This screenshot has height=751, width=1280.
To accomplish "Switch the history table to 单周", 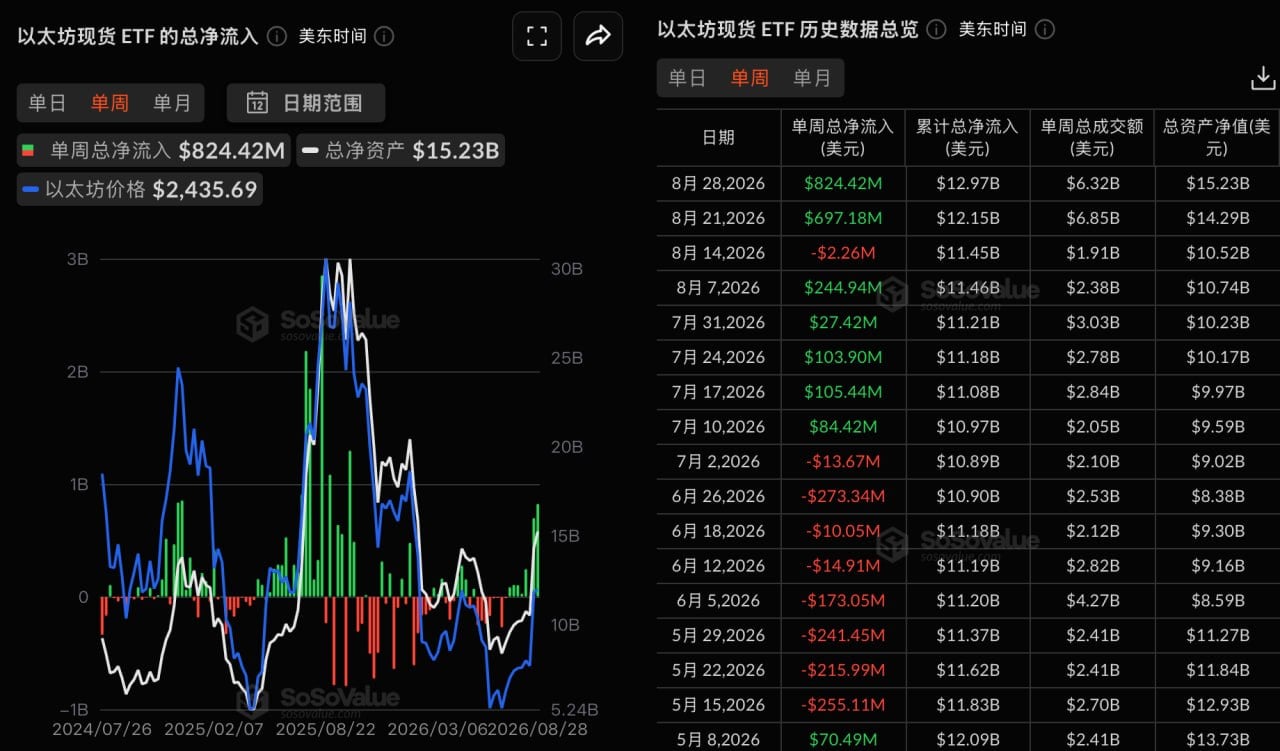I will click(x=749, y=78).
